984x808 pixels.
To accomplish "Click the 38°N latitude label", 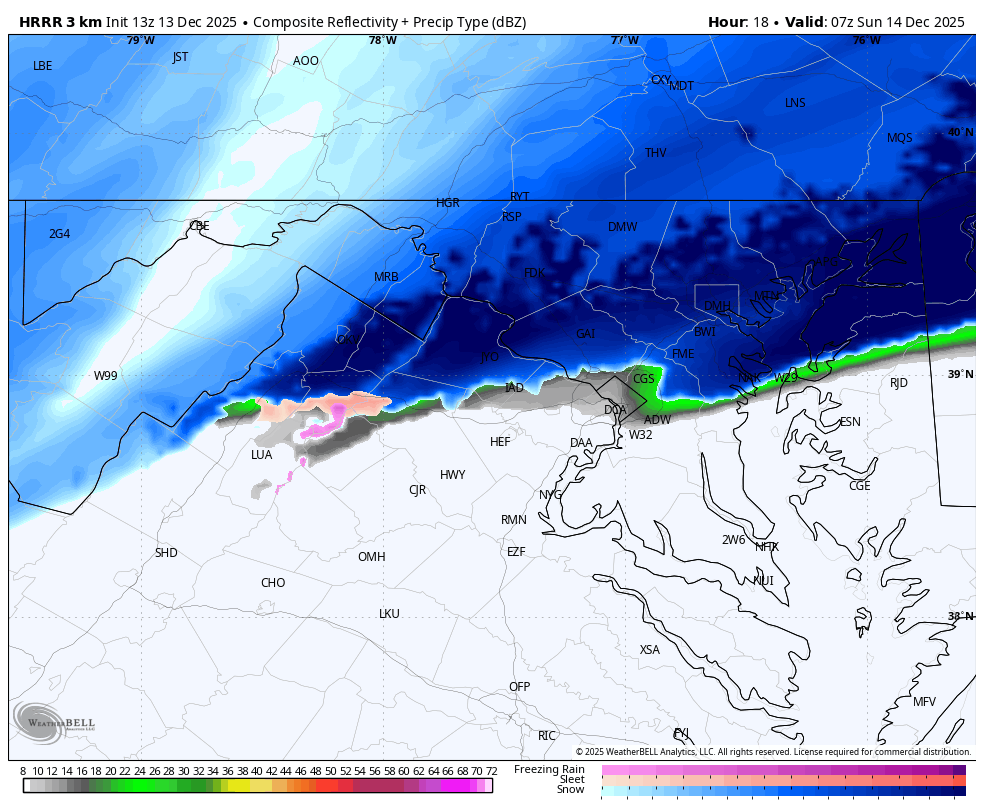I will coord(960,616).
